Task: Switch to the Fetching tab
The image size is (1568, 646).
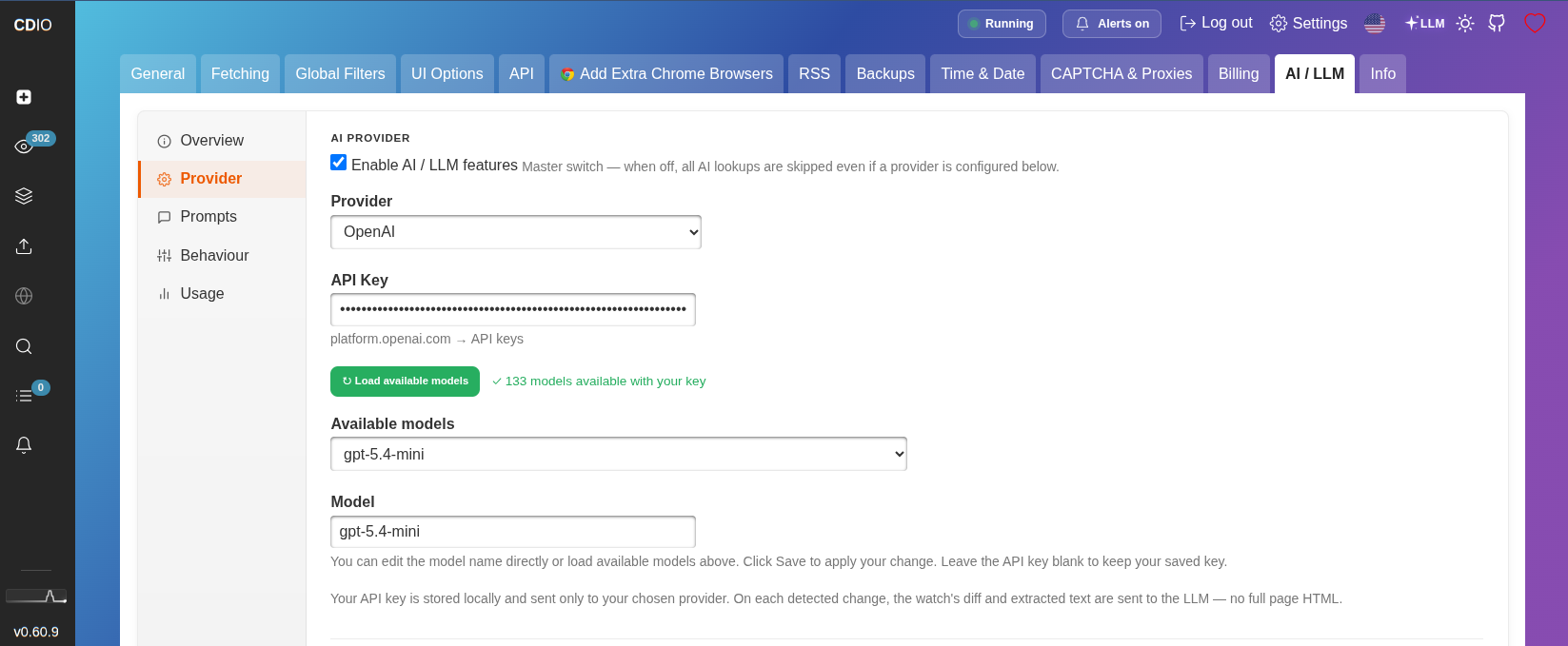Action: [240, 73]
